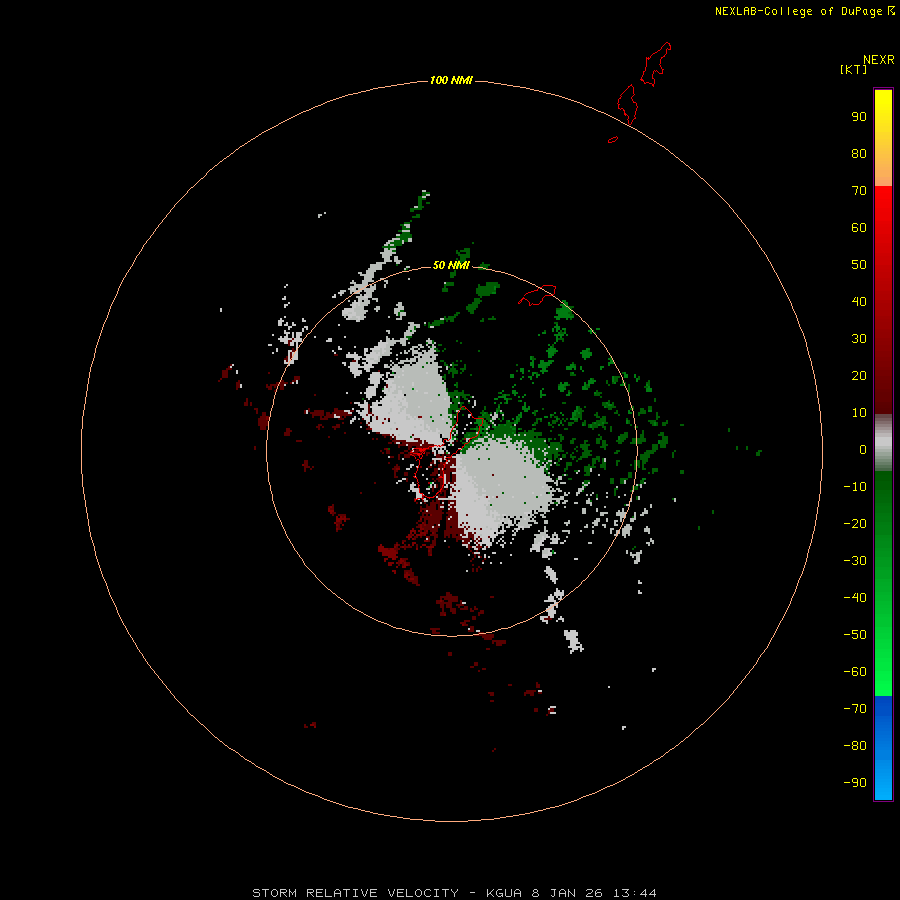Click the 80 value on the velocity scale

point(859,153)
